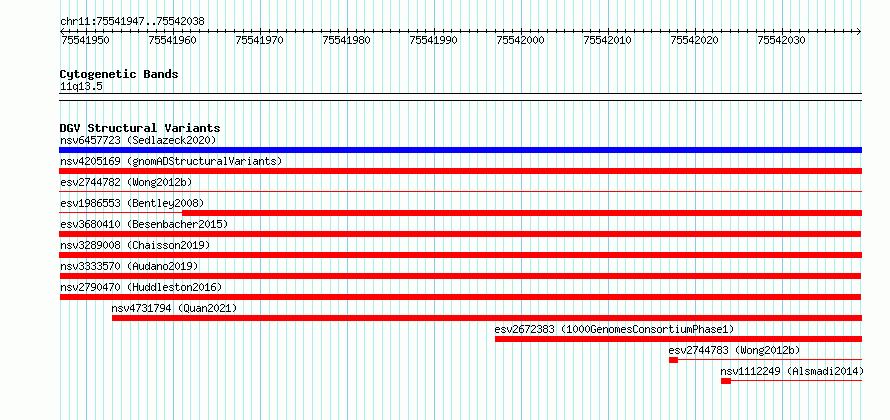Image resolution: width=890 pixels, height=420 pixels.
Task: Click the nsv6457723 (Sedlazeck2020) variant label
Action: click(x=138, y=140)
